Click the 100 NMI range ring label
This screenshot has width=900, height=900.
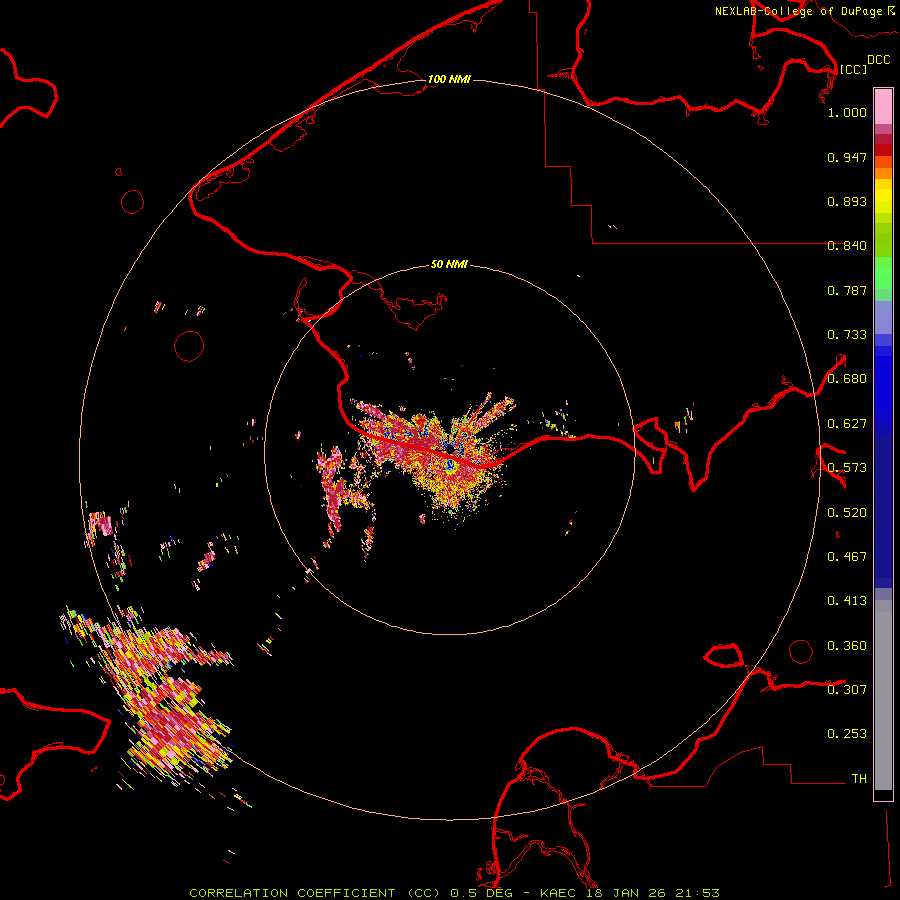(449, 79)
